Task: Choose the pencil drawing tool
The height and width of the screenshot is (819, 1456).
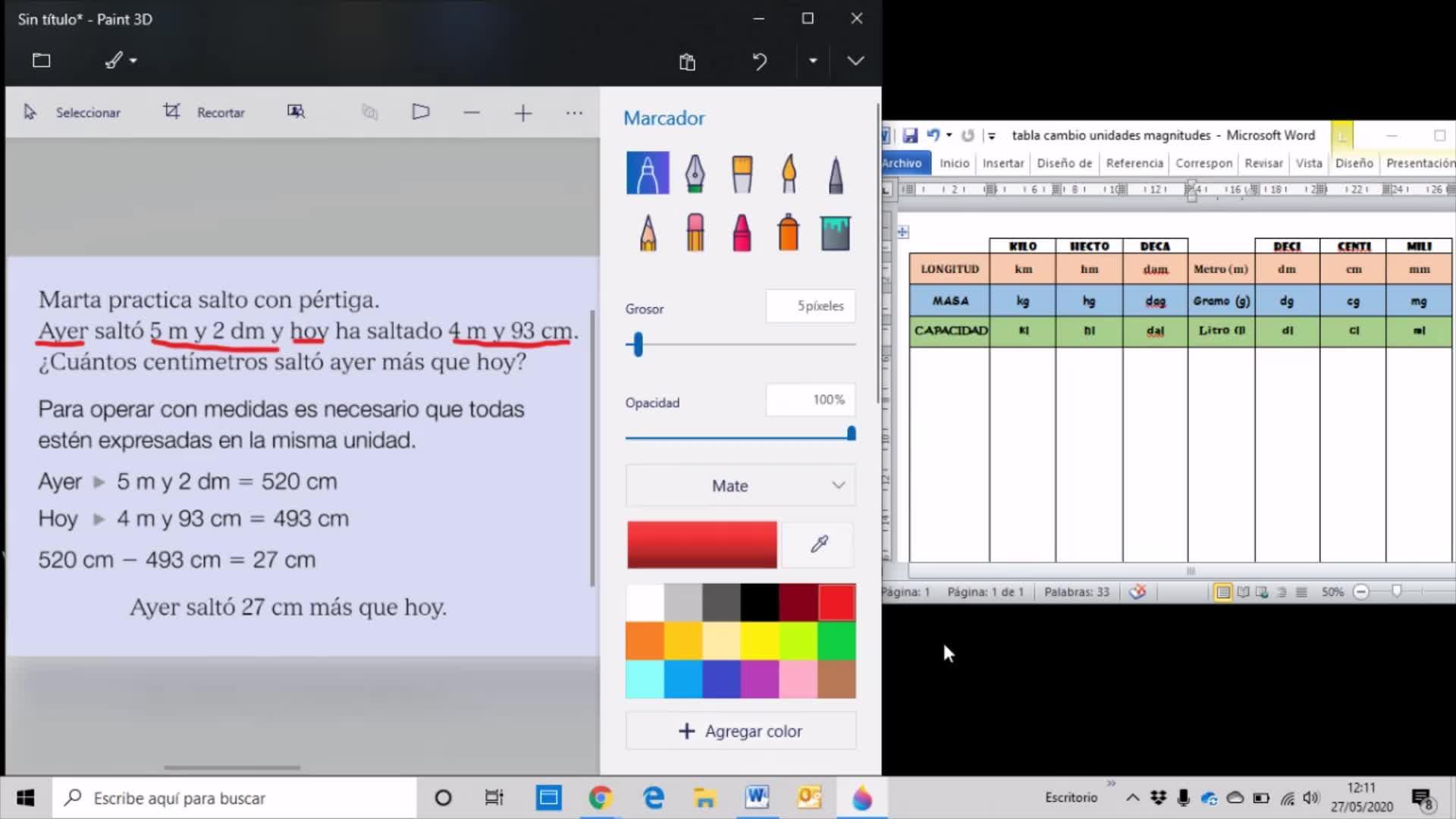Action: pyautogui.click(x=648, y=232)
